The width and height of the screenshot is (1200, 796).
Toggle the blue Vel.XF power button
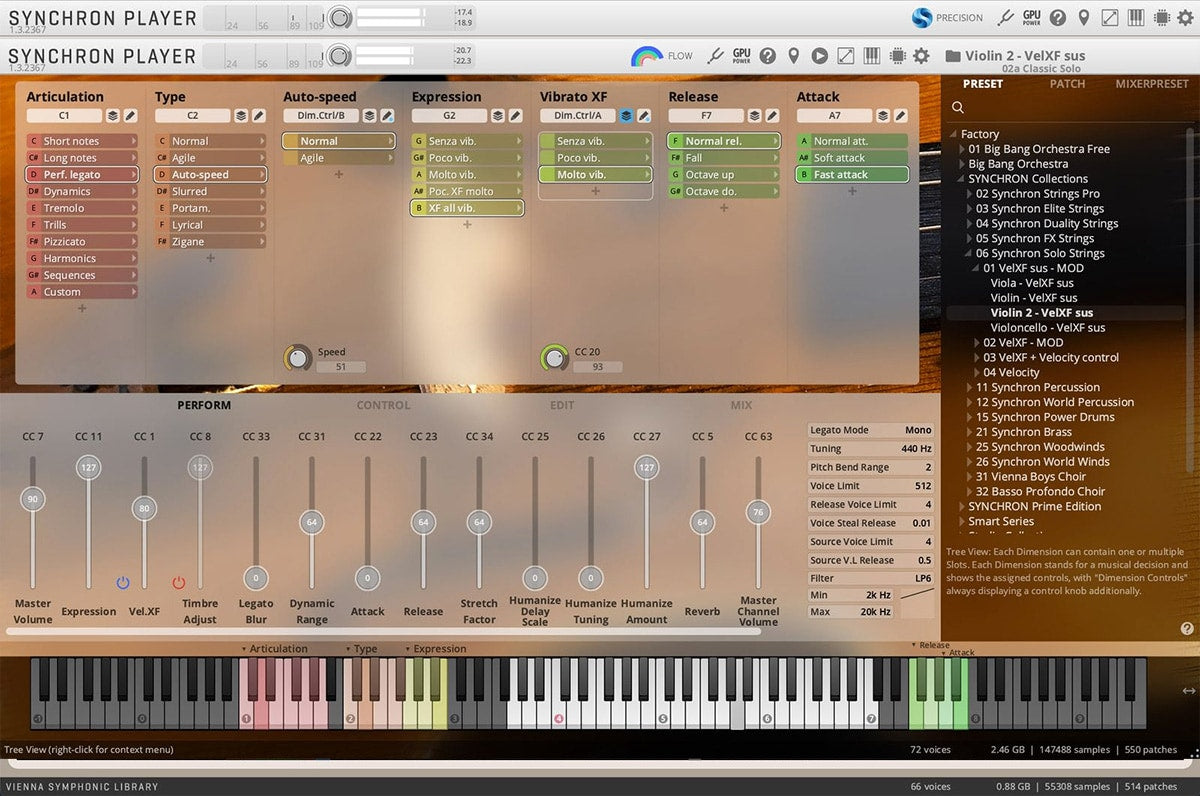pos(123,582)
